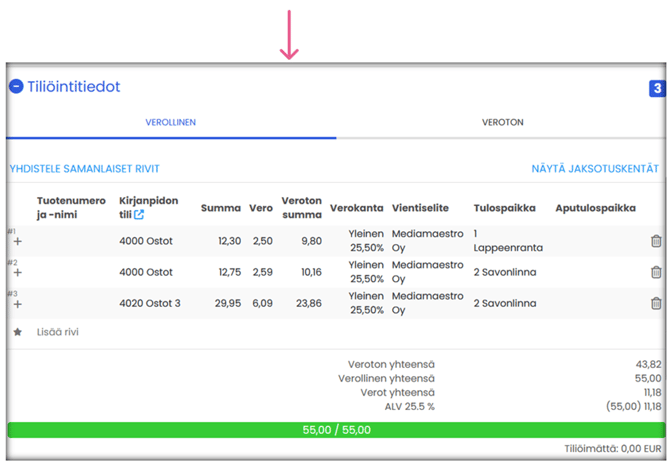The image size is (670, 462).
Task: Switch to the Veroton tab
Action: 502,122
